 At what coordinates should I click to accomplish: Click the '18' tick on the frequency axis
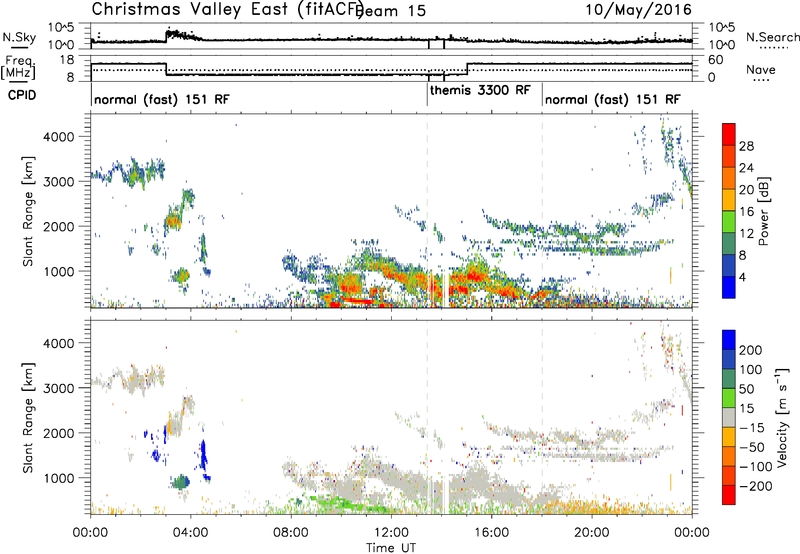67,60
